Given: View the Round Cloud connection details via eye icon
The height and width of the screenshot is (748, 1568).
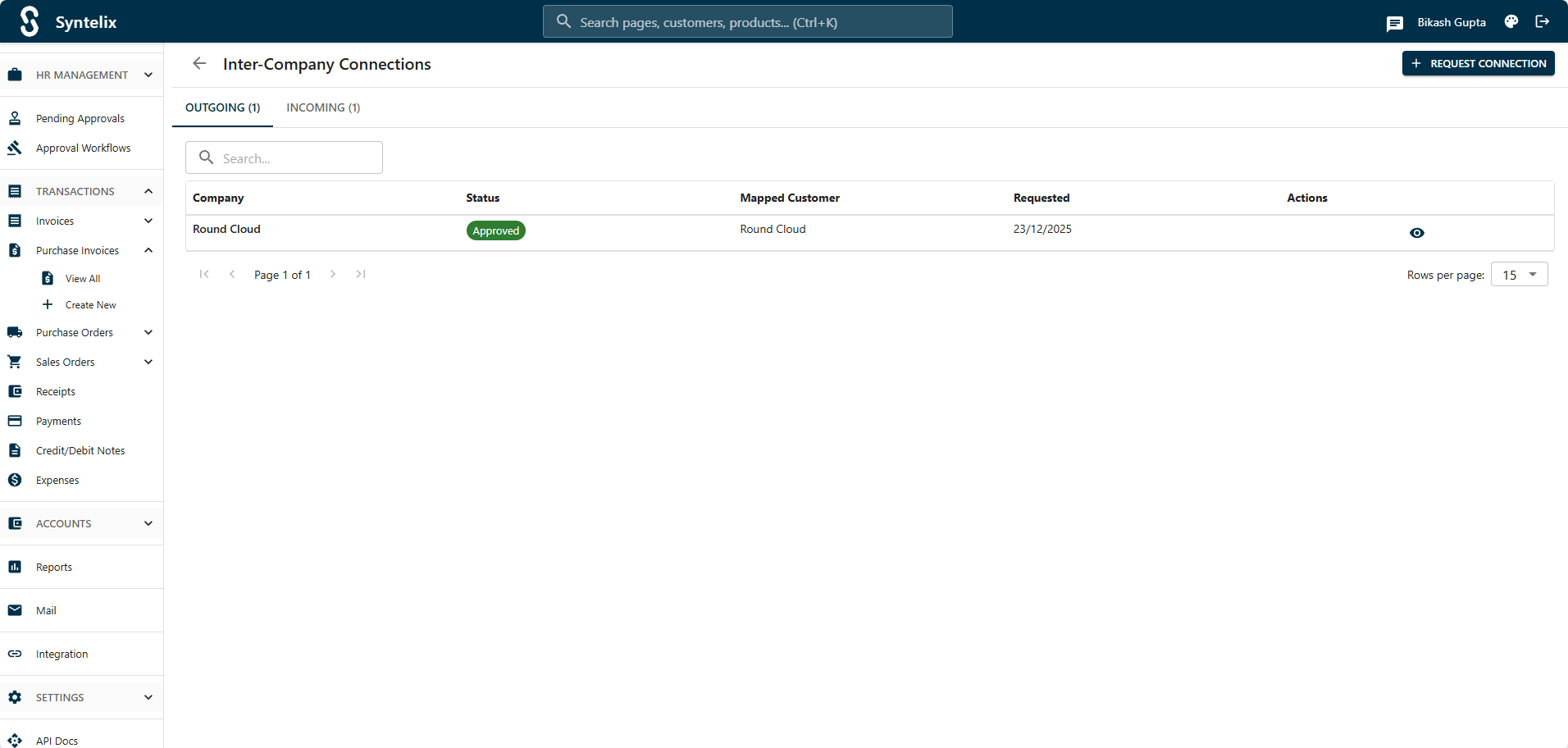Looking at the screenshot, I should click(1417, 233).
